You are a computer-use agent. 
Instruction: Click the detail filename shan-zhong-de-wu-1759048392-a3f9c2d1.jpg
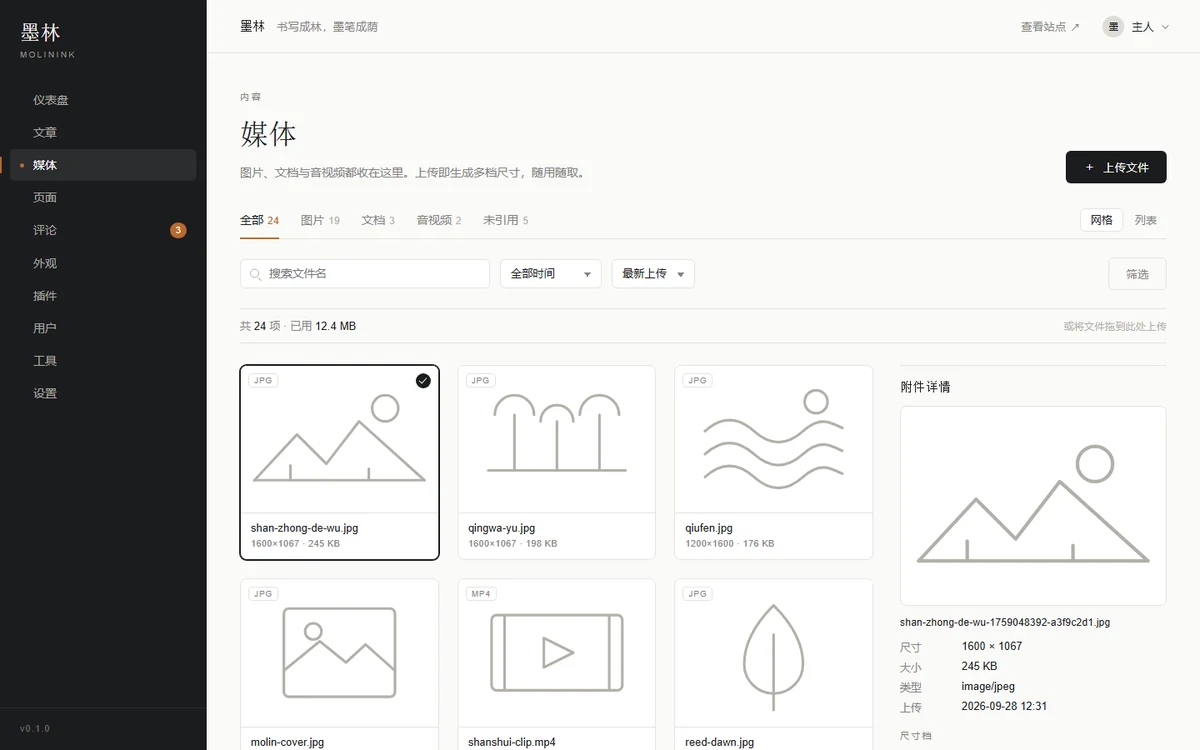[1005, 622]
